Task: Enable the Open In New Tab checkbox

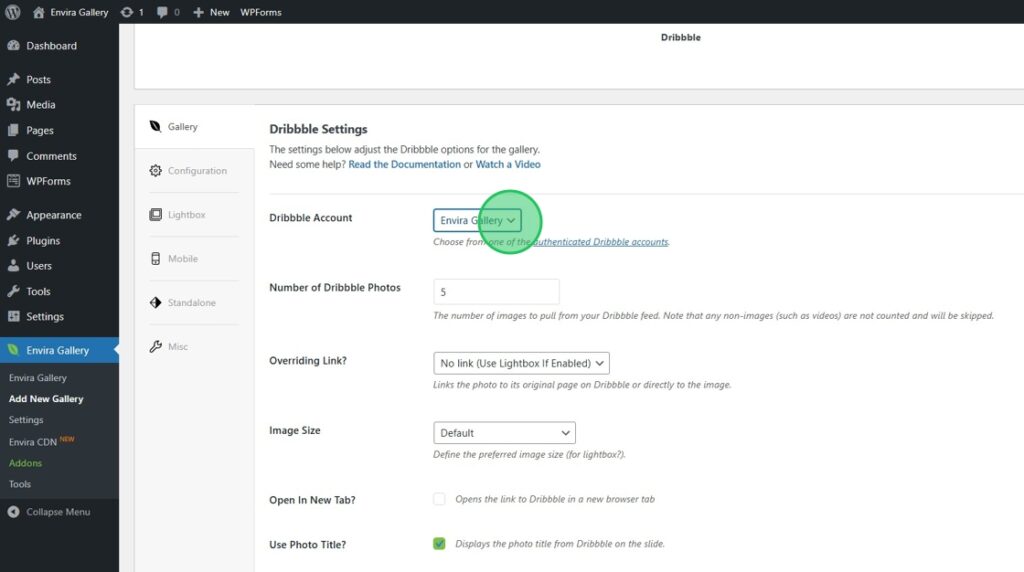Action: 439,499
